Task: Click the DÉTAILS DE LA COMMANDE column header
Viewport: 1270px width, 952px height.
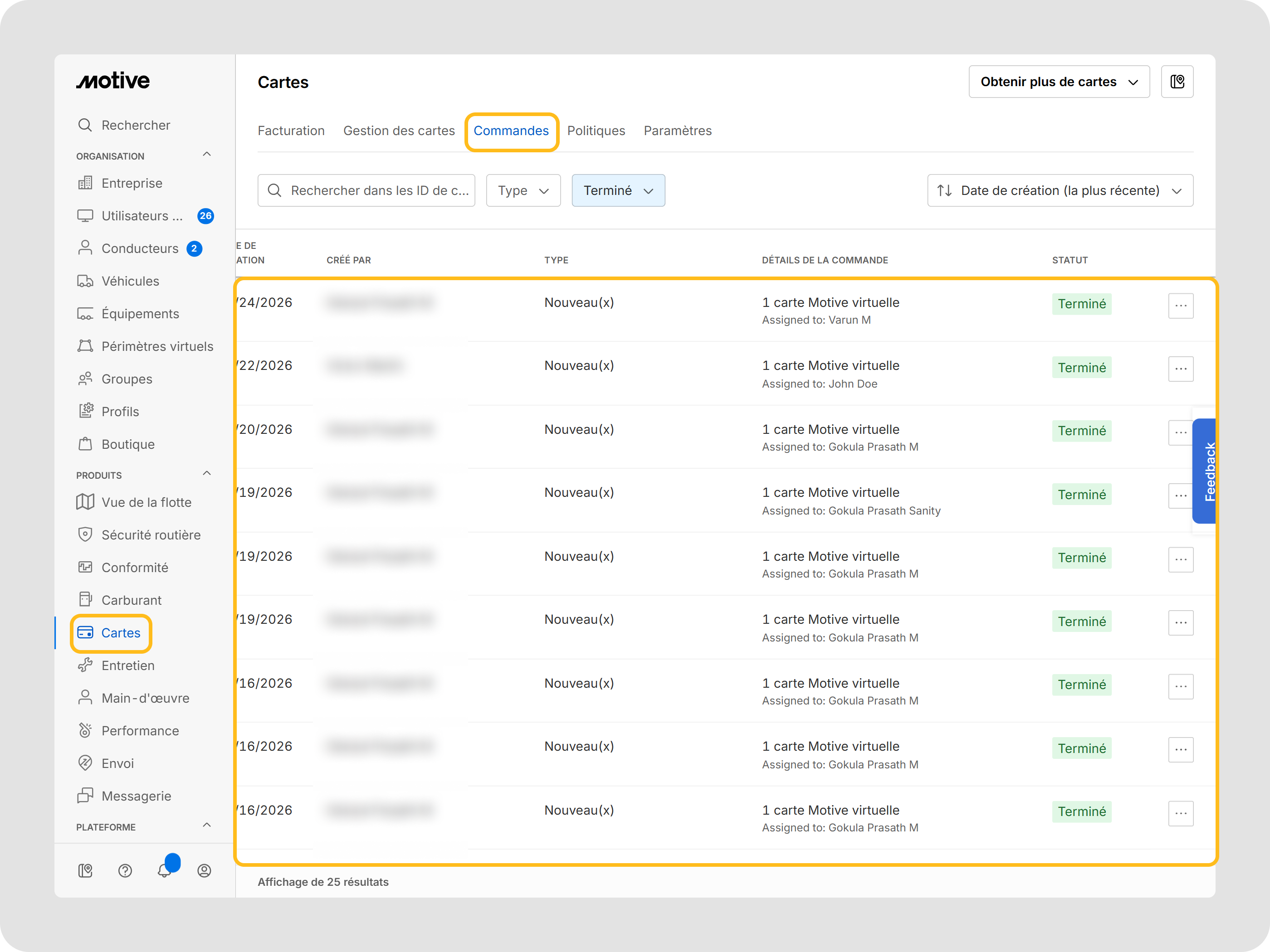Action: point(825,260)
